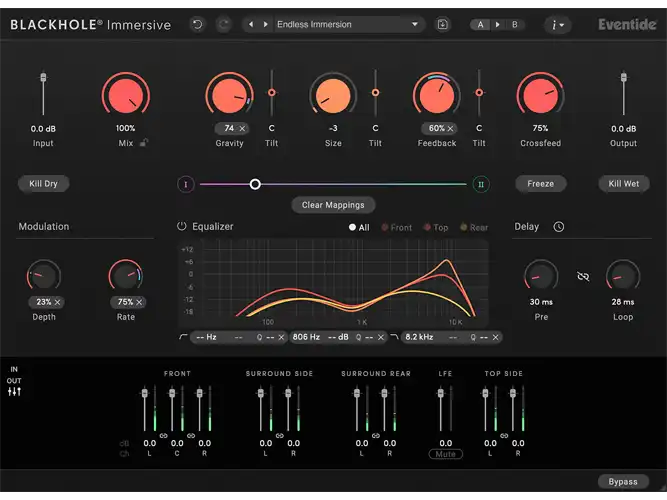Click the Crossfeed knob

pos(540,95)
